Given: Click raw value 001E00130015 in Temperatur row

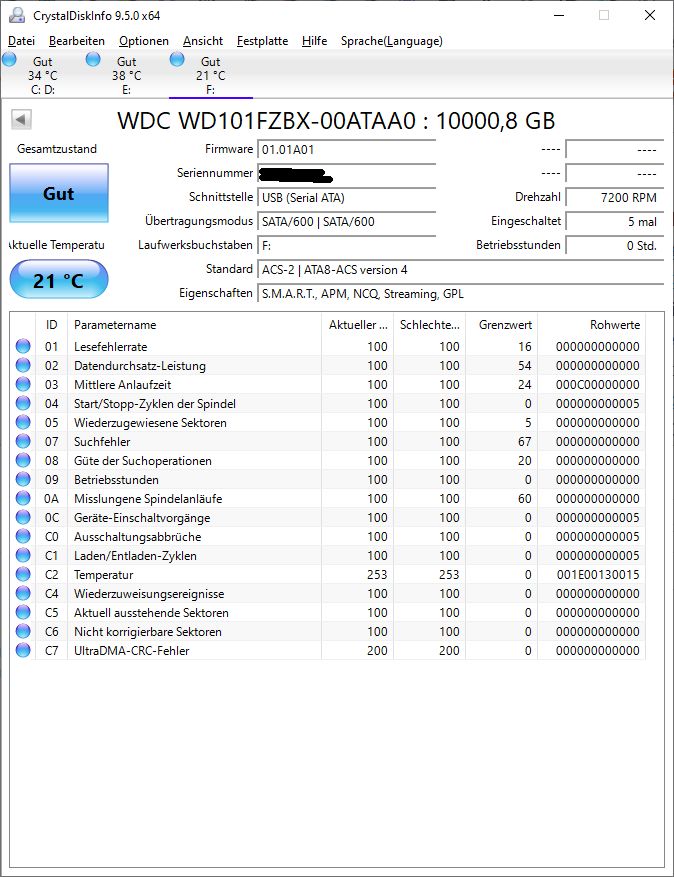Looking at the screenshot, I should coord(598,575).
